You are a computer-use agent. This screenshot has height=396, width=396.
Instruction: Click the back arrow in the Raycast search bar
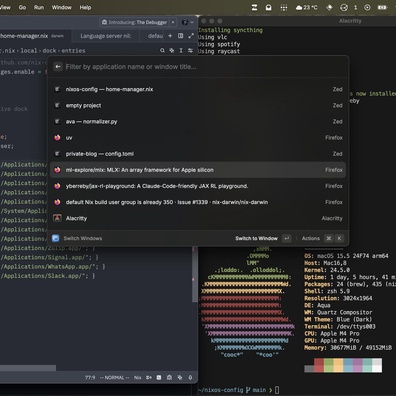58,67
